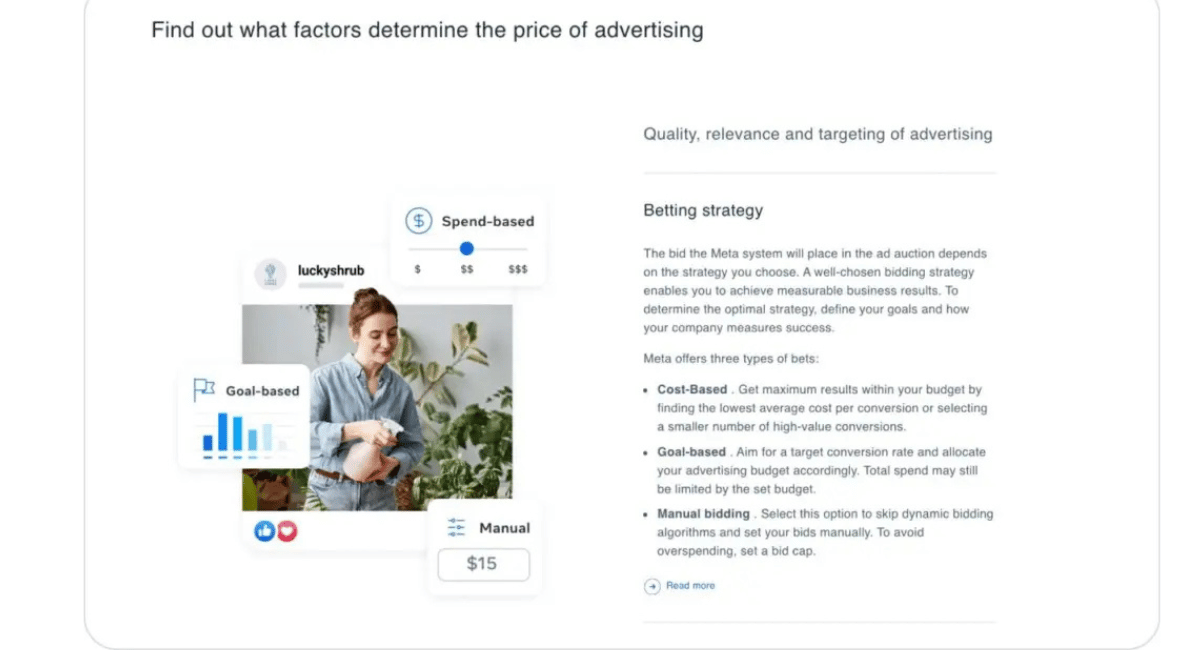Click the dollar-sign icon beside Spend-based
This screenshot has width=1200, height=650.
pyautogui.click(x=418, y=221)
